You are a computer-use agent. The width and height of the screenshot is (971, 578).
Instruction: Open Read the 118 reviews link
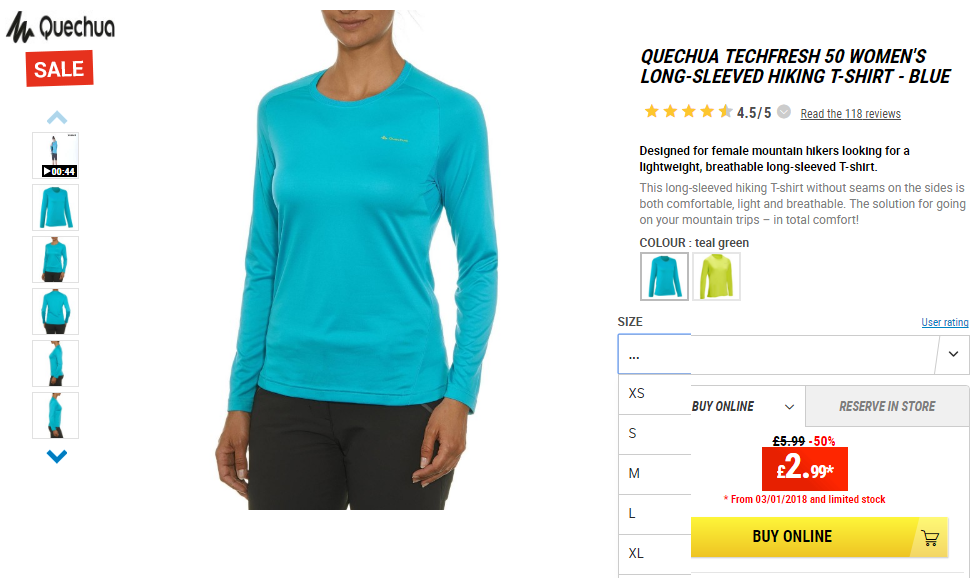click(x=850, y=114)
